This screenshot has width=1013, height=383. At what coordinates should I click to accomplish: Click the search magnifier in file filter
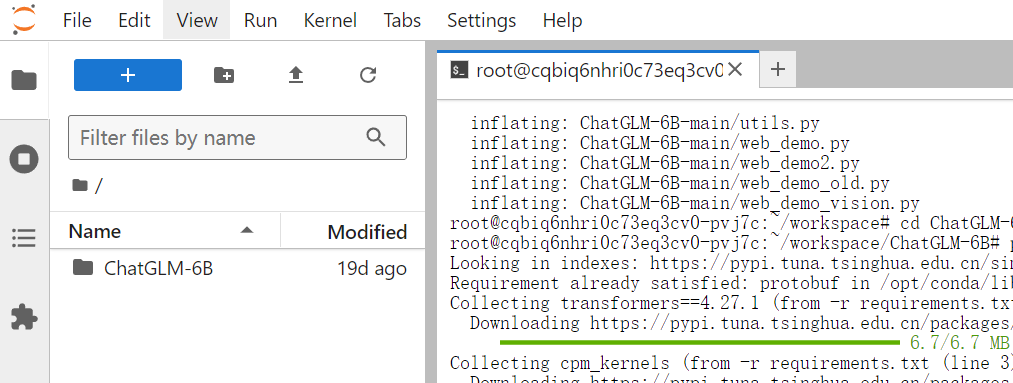[x=375, y=137]
